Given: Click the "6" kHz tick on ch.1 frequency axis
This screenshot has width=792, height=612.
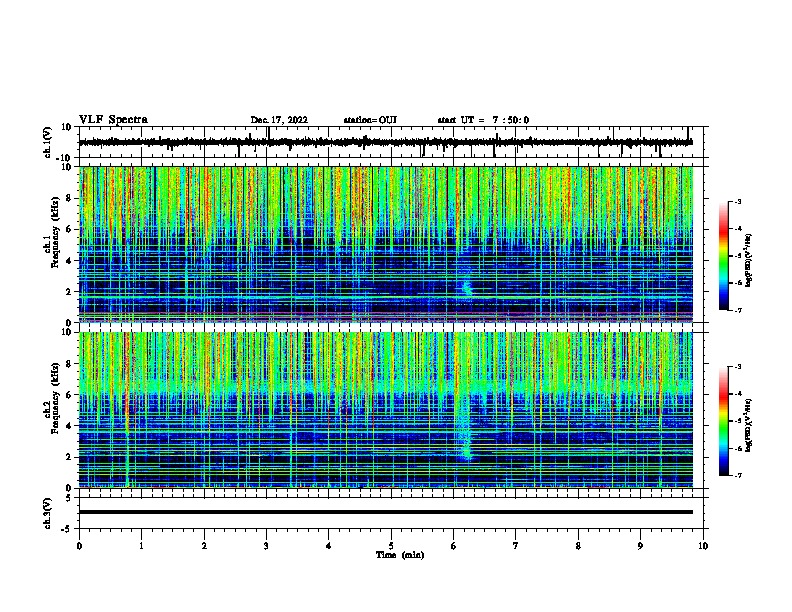Looking at the screenshot, I should pyautogui.click(x=70, y=230).
